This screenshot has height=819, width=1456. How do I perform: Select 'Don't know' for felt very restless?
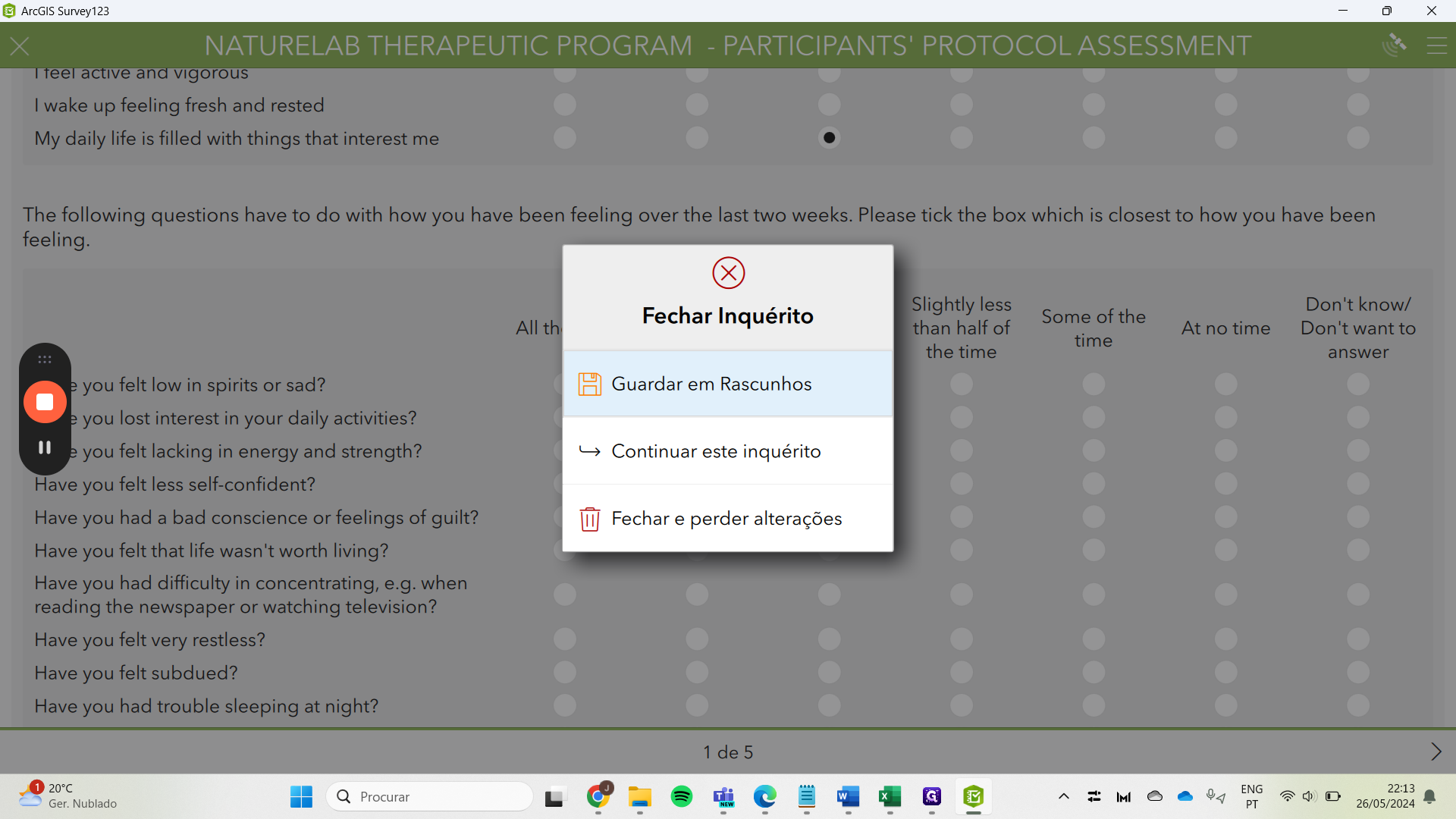[x=1357, y=639]
